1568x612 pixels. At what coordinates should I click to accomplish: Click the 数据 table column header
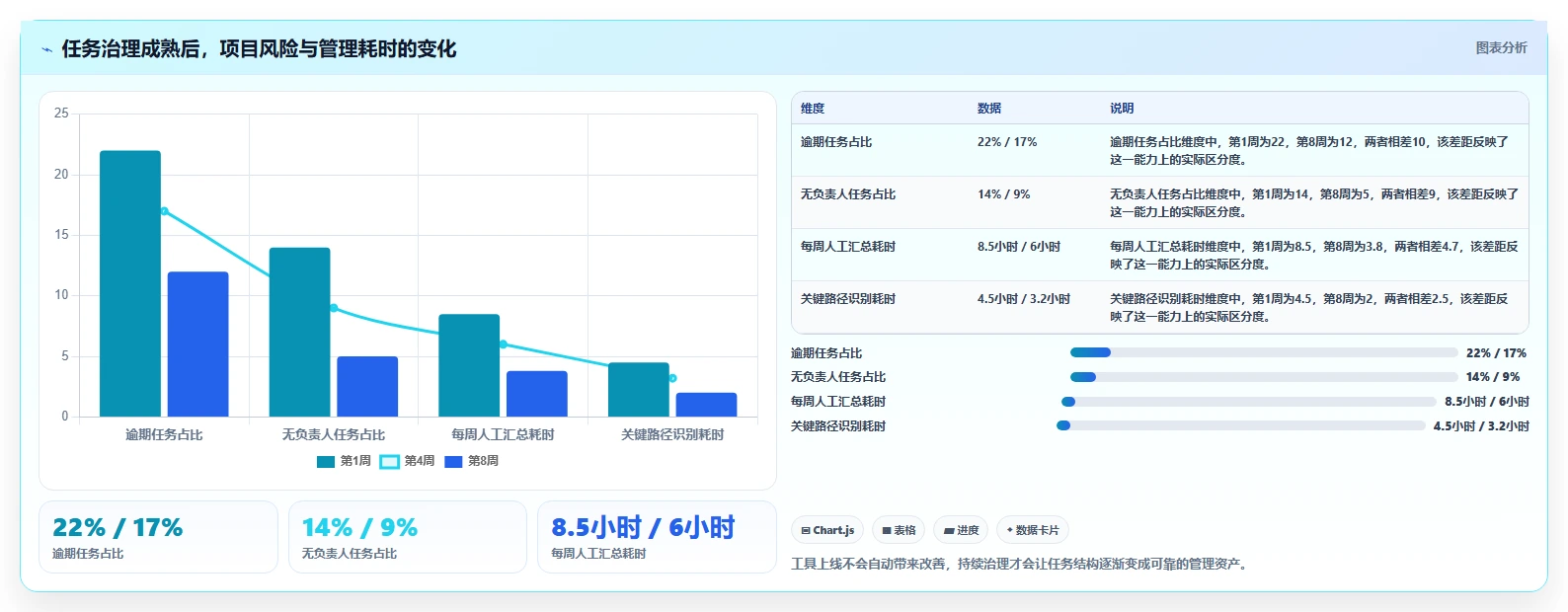[x=989, y=109]
